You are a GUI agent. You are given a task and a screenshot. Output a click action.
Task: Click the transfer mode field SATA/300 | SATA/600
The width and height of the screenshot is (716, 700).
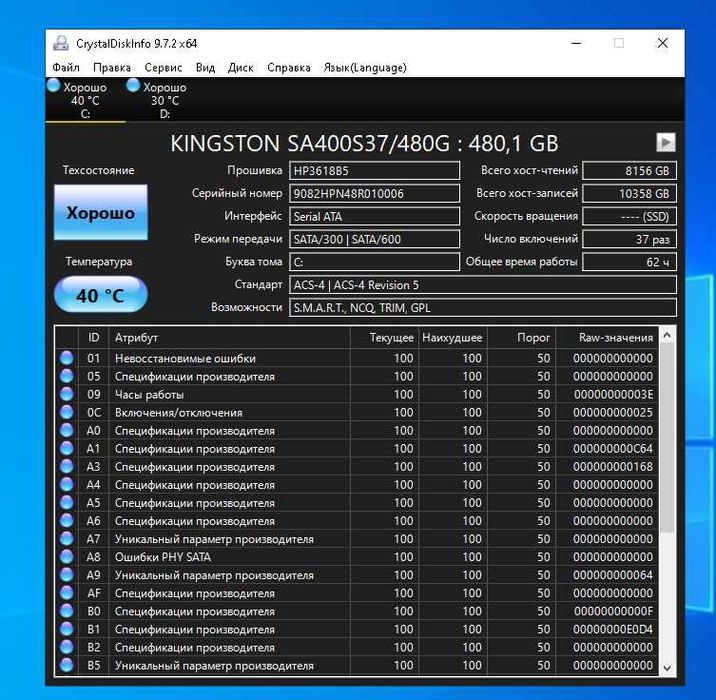pos(374,239)
